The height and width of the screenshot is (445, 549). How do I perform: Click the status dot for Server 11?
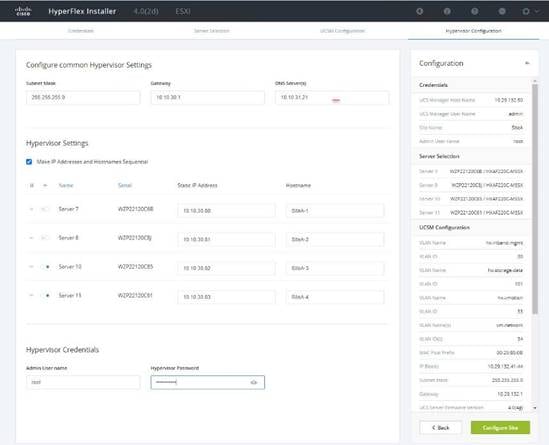coord(48,295)
